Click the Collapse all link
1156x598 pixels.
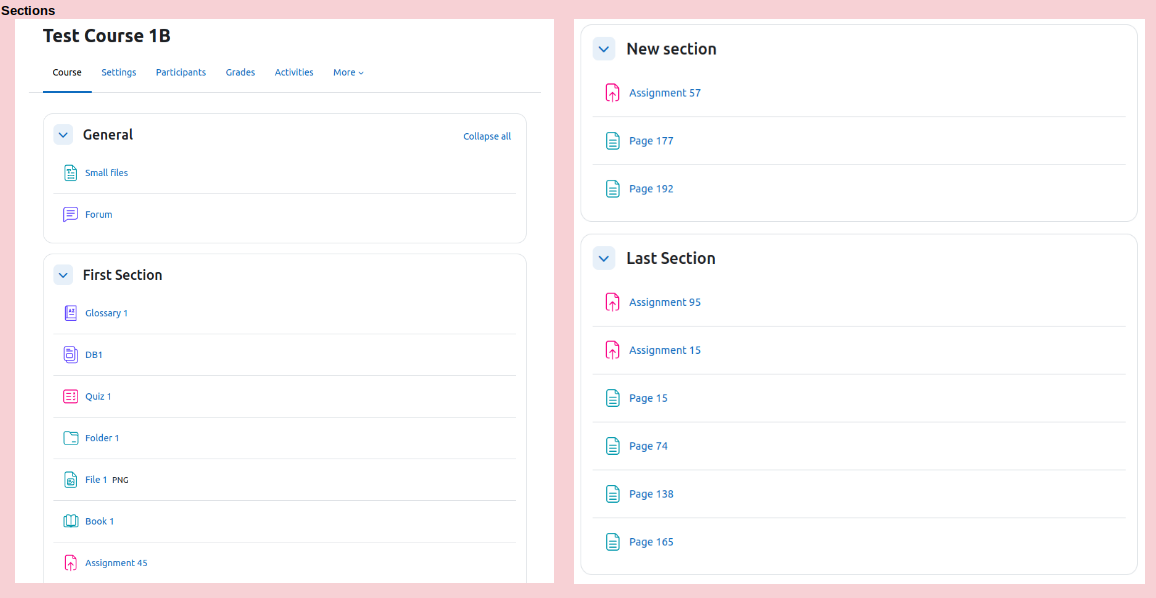[487, 136]
